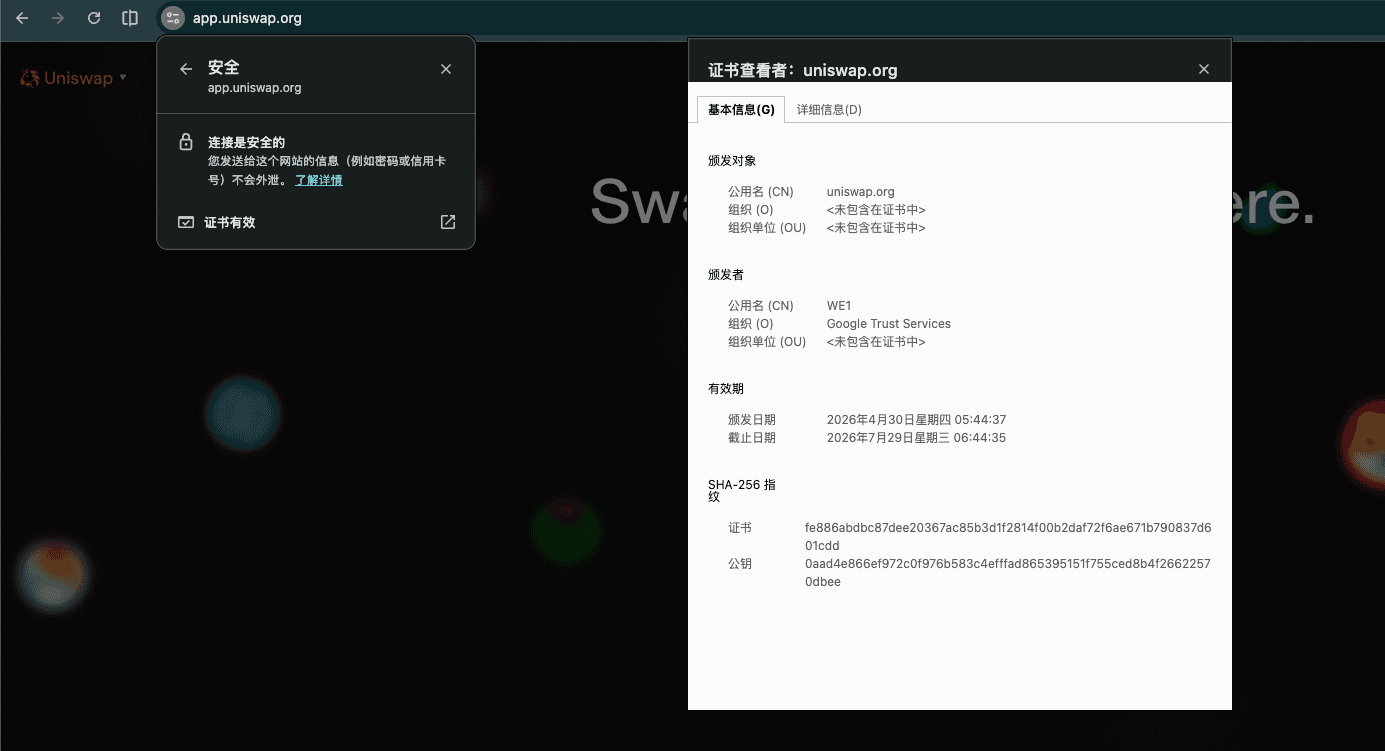Click the certificate viewer title 证书查看者:uniswap.org
Viewport: 1385px width, 751px height.
(x=803, y=70)
